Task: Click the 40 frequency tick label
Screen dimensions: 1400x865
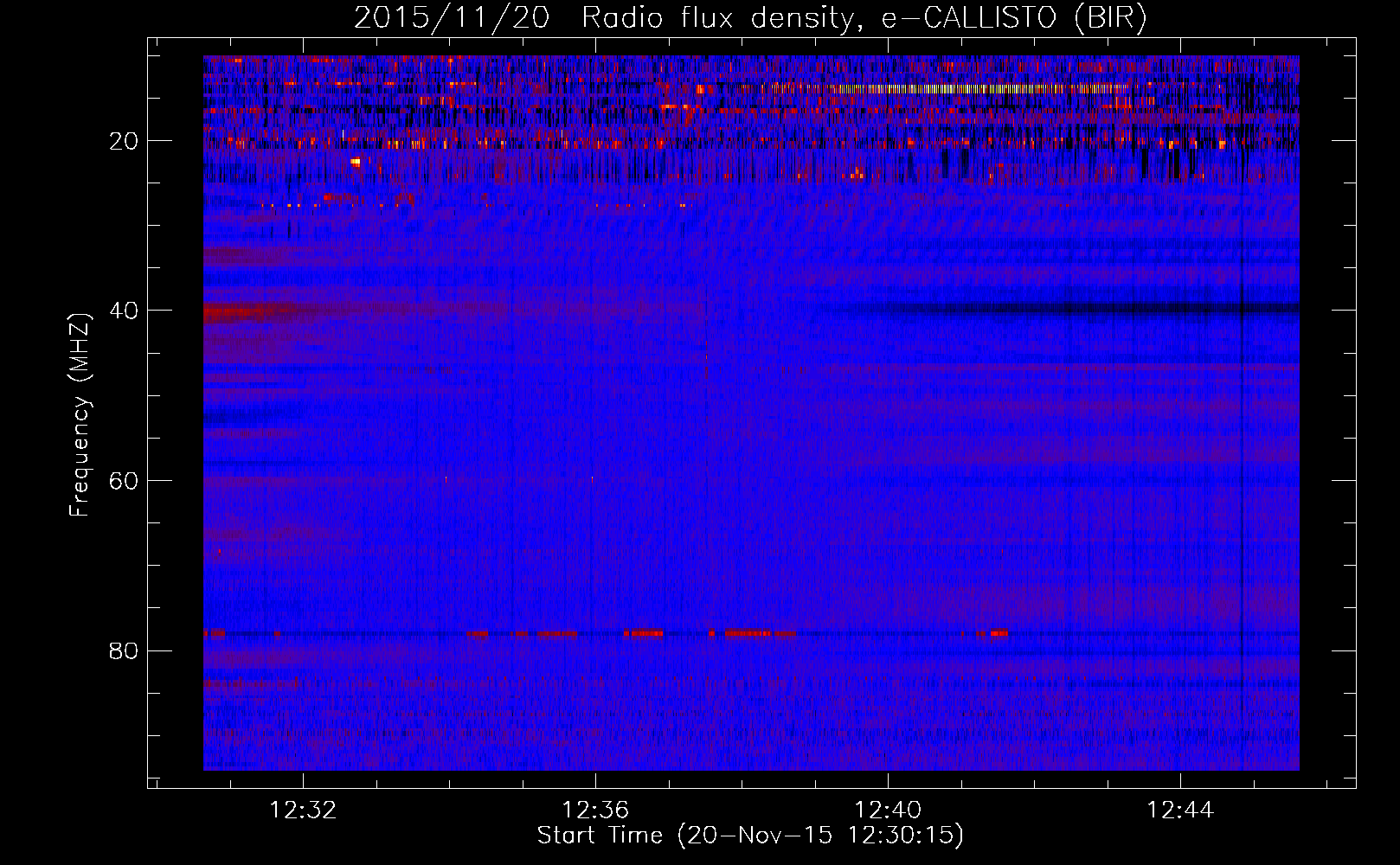Action: [125, 311]
